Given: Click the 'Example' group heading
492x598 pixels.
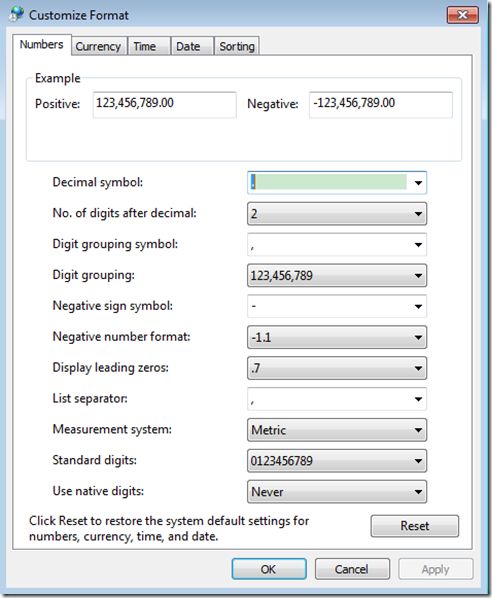Looking at the screenshot, I should click(58, 78).
